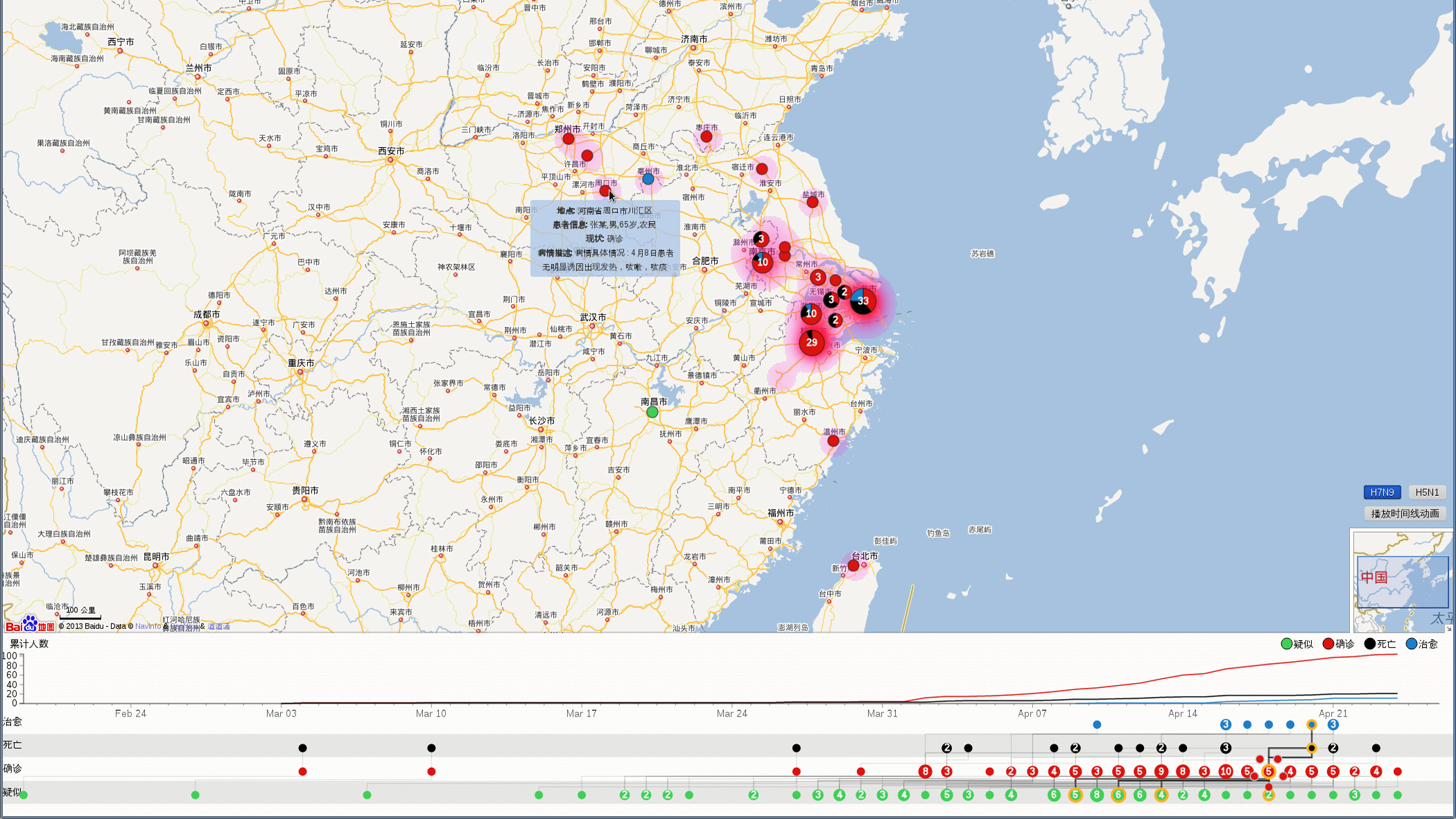
Task: Click the 武汉市 city label on map
Action: pos(593,318)
